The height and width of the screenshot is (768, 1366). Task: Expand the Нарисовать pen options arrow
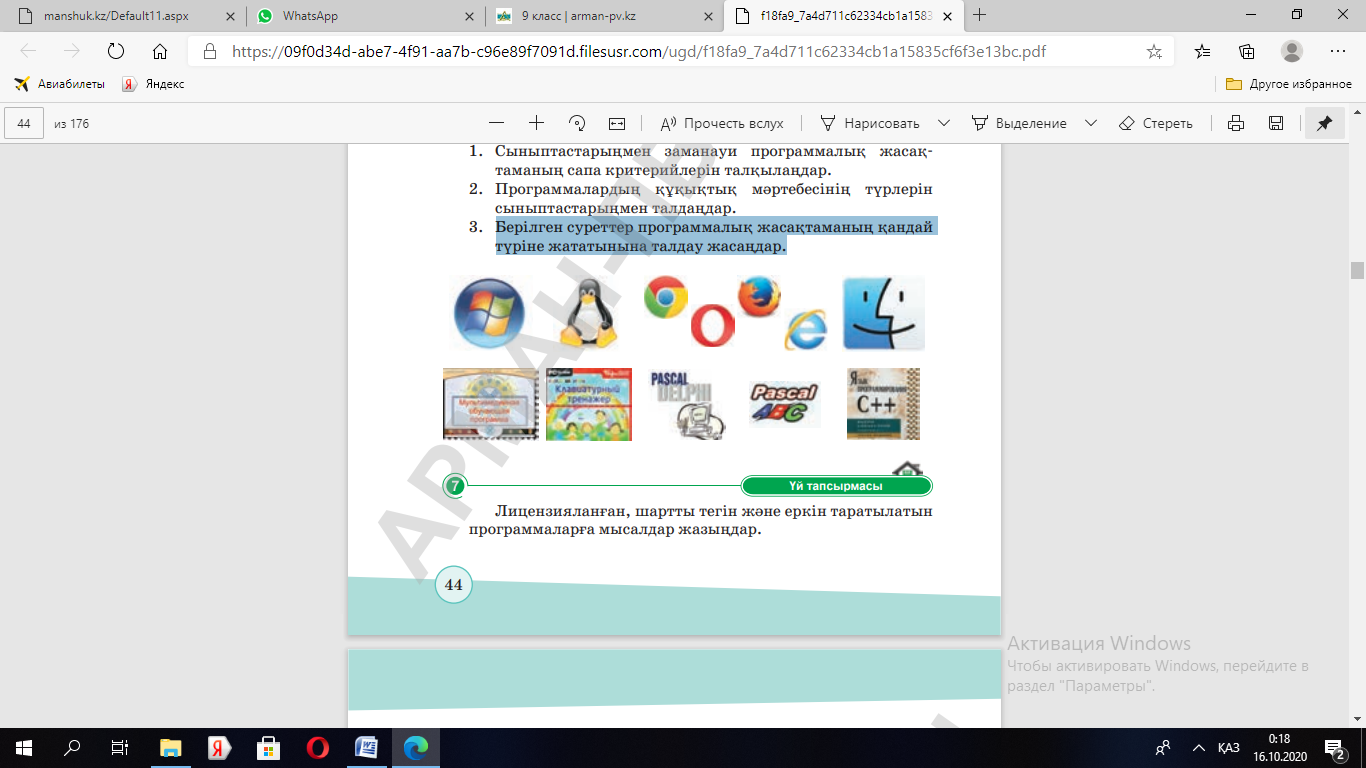click(x=943, y=123)
